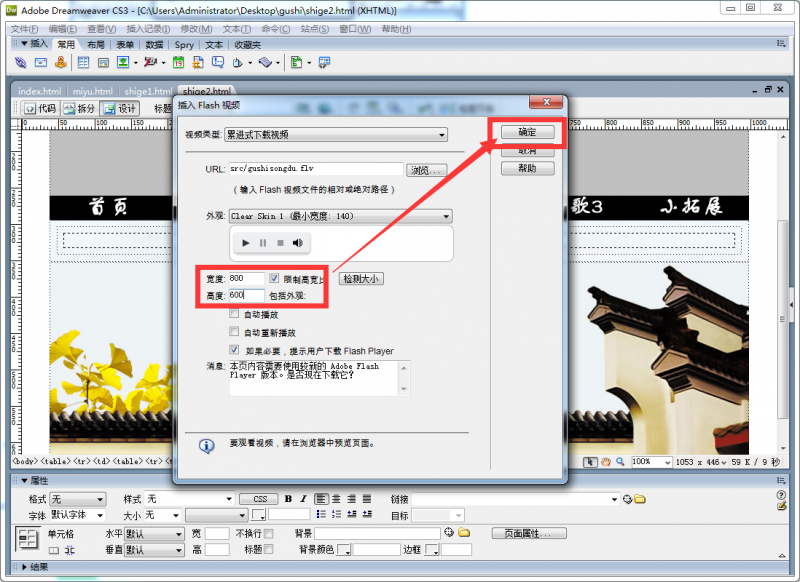Select the Zoom magnifier tool in the status bar
The image size is (800, 582).
(x=620, y=462)
